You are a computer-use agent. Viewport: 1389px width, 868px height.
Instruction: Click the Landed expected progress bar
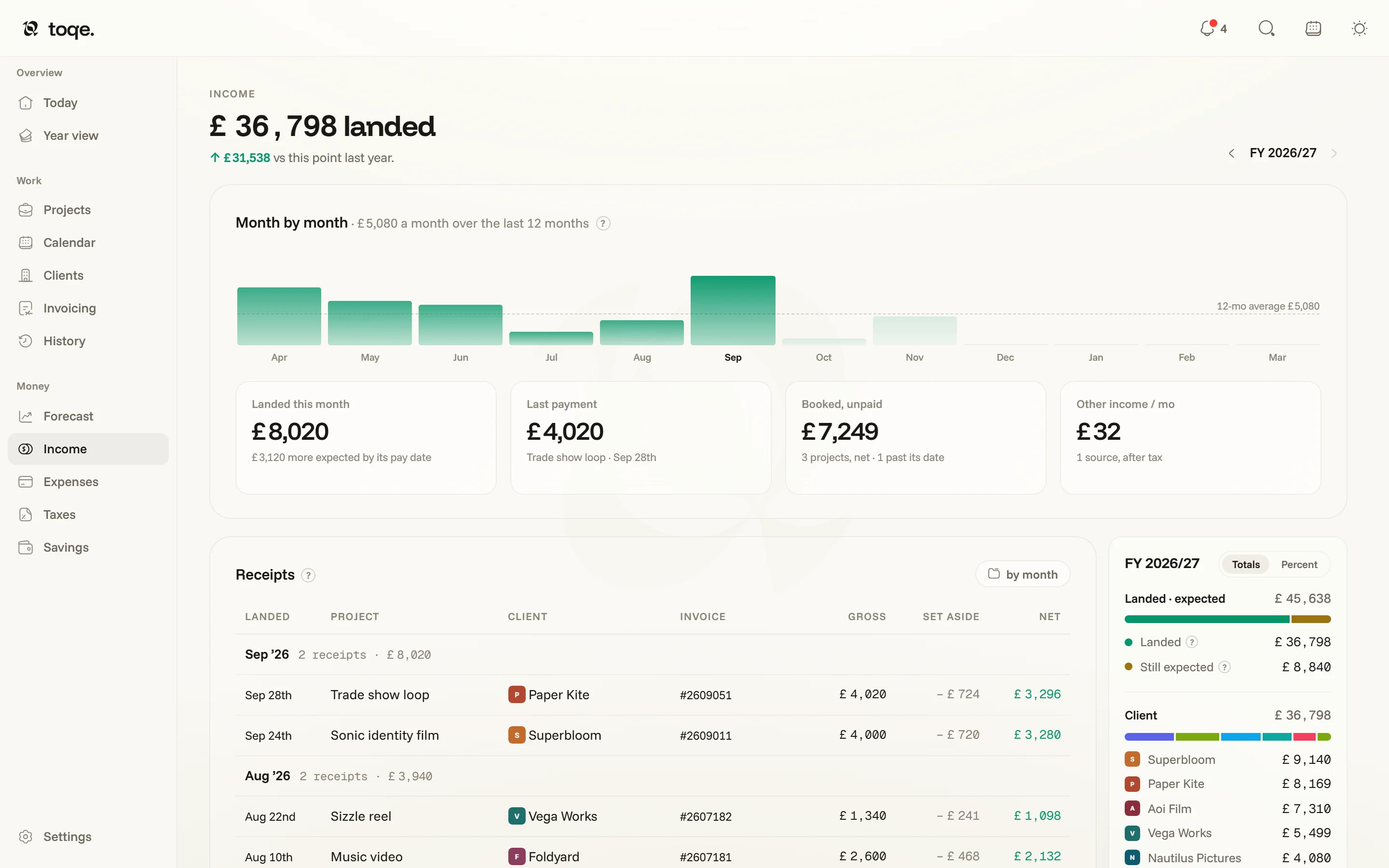(x=1227, y=619)
